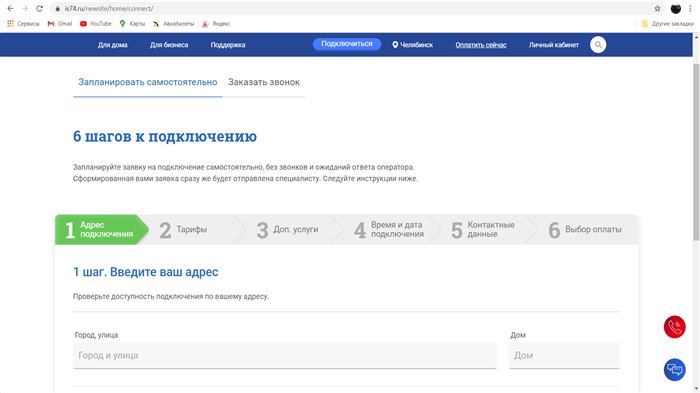Click the Подключиться button

pyautogui.click(x=346, y=44)
